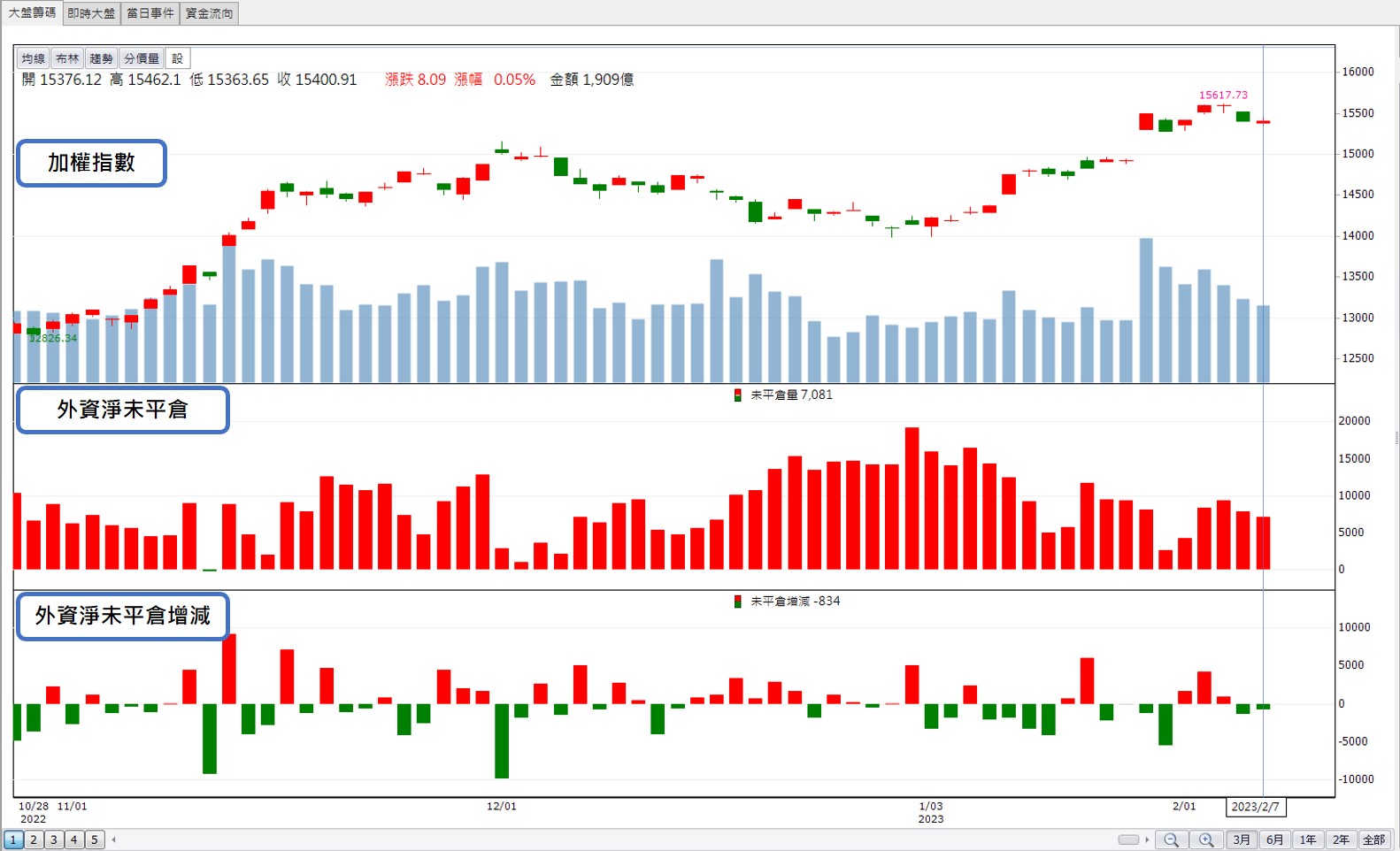Open the 當日事件 tab
The image size is (1400, 851).
[x=150, y=13]
